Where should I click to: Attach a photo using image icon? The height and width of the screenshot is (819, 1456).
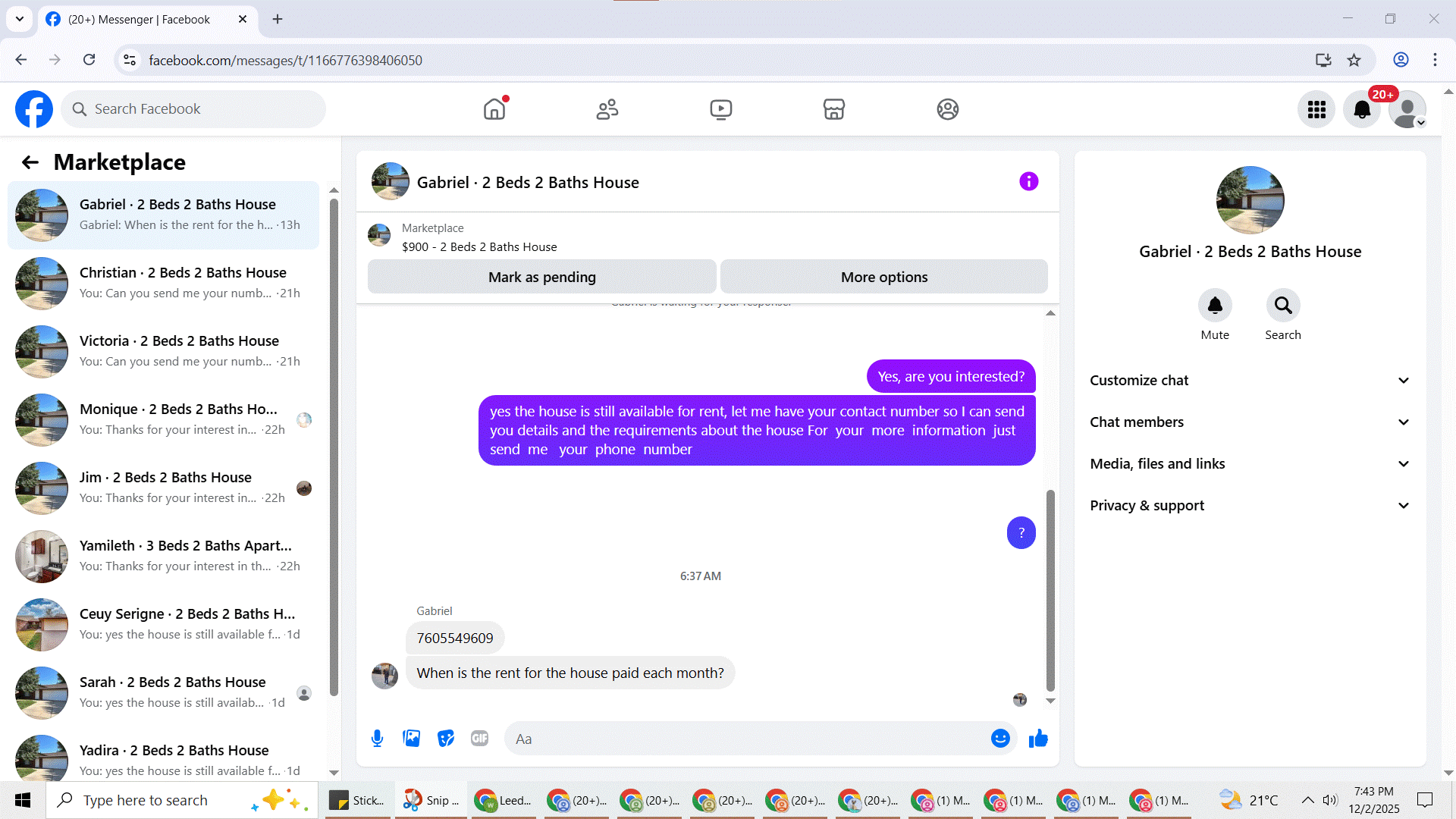pyautogui.click(x=411, y=739)
